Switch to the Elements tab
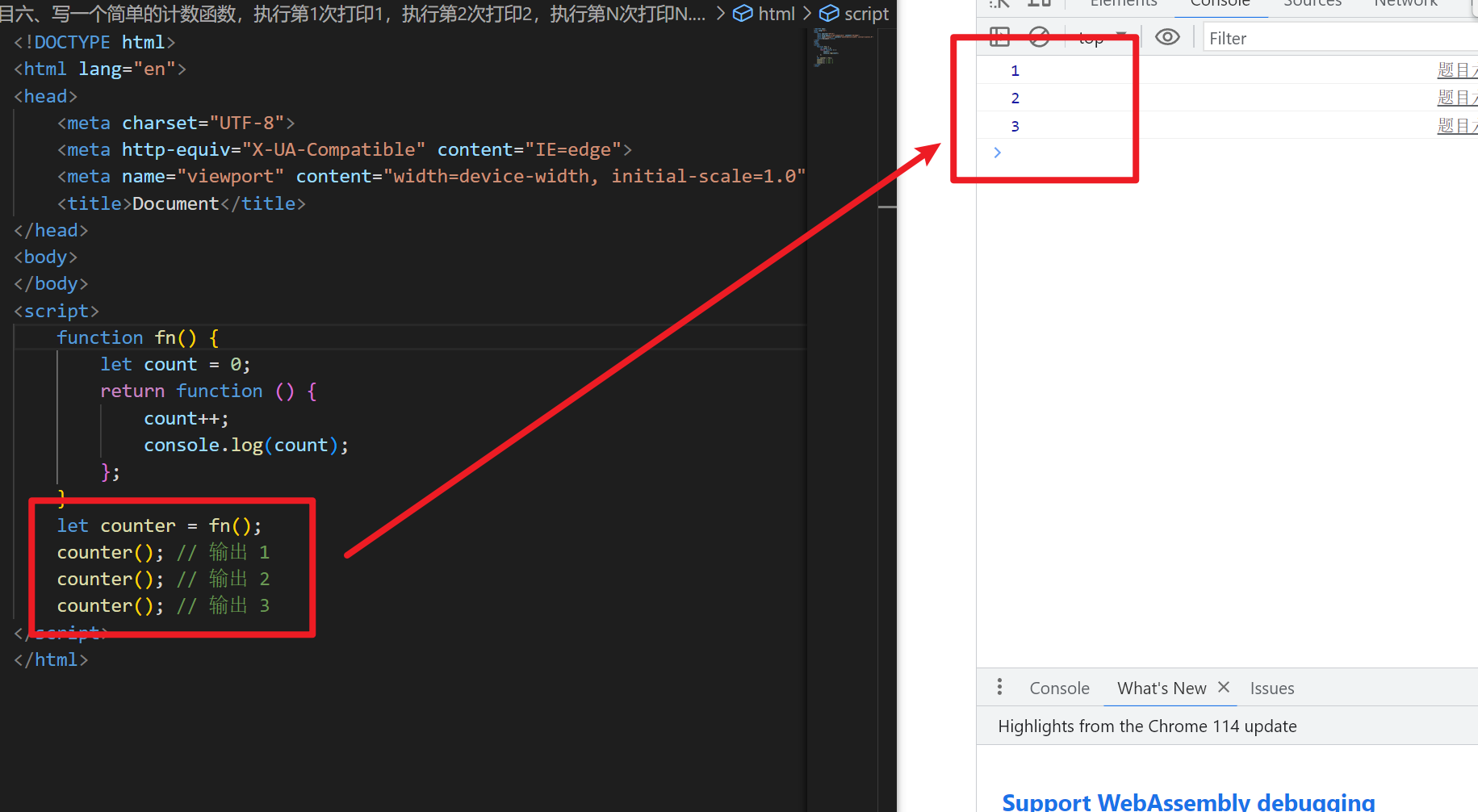This screenshot has width=1478, height=812. coord(1123,3)
